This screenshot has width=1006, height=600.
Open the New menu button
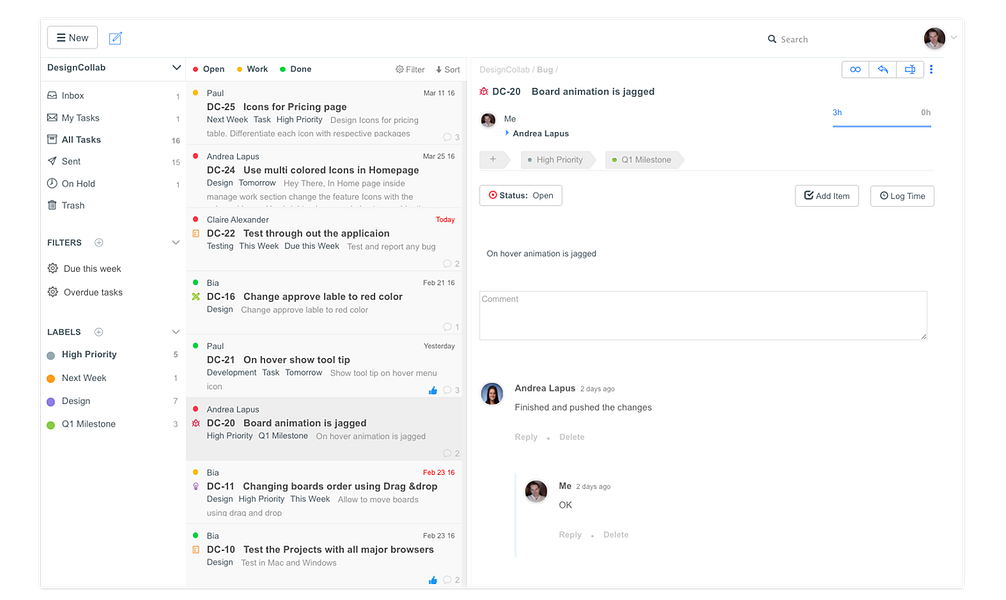(72, 38)
